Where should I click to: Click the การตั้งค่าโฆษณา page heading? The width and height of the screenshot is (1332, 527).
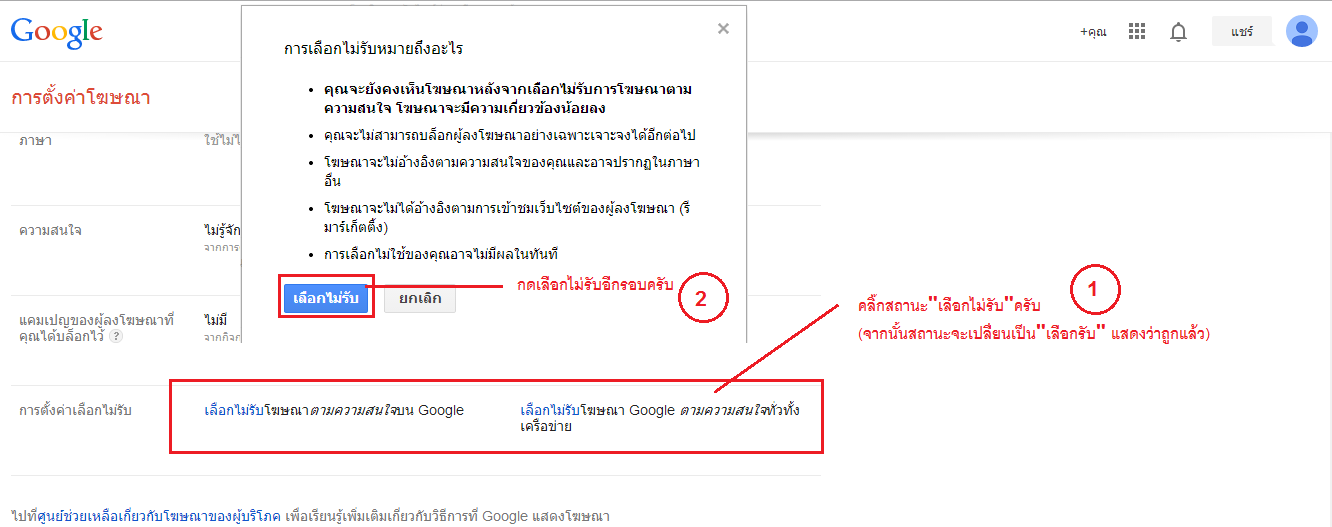coord(81,98)
